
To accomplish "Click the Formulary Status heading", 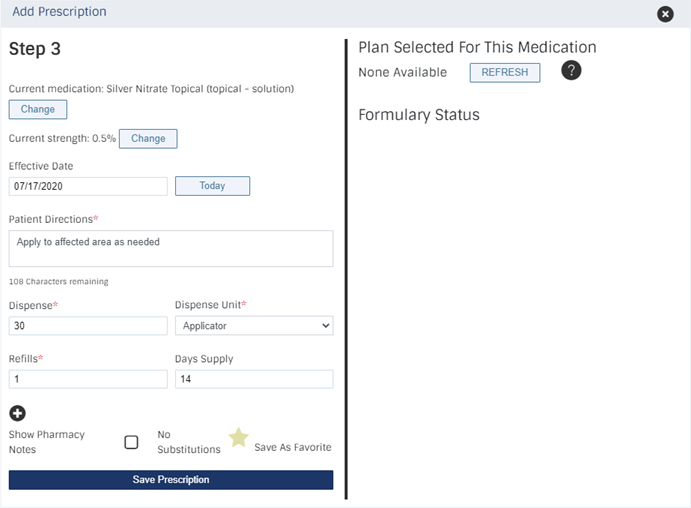I will tap(419, 115).
